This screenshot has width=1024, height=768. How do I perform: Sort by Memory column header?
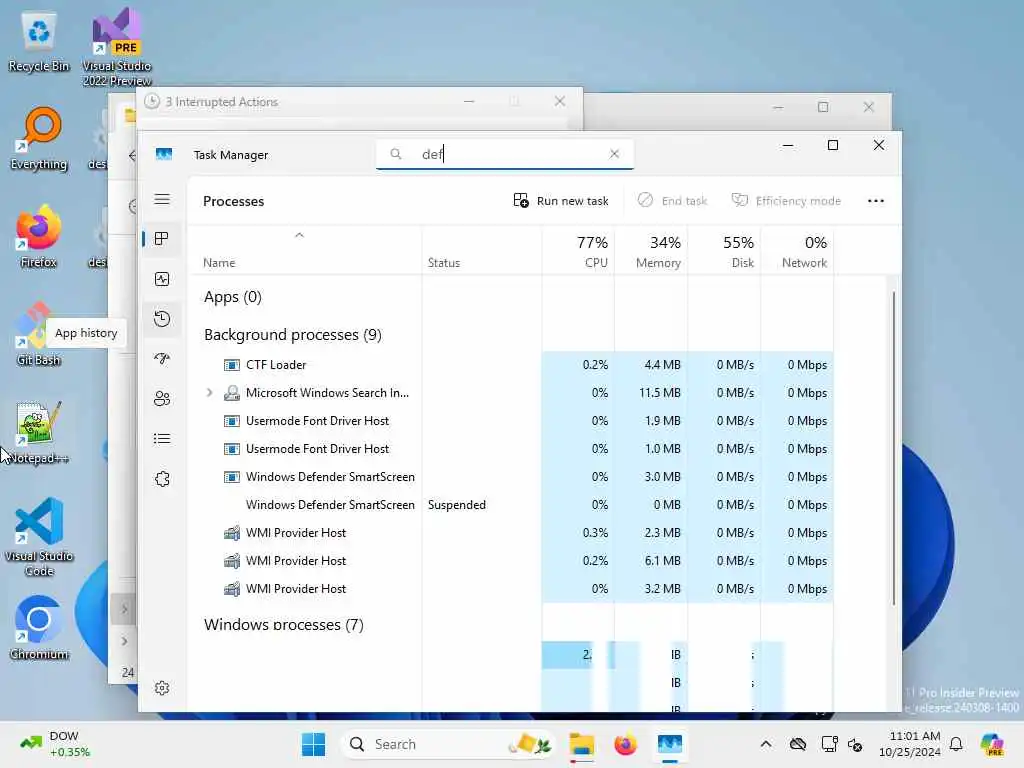[651, 252]
